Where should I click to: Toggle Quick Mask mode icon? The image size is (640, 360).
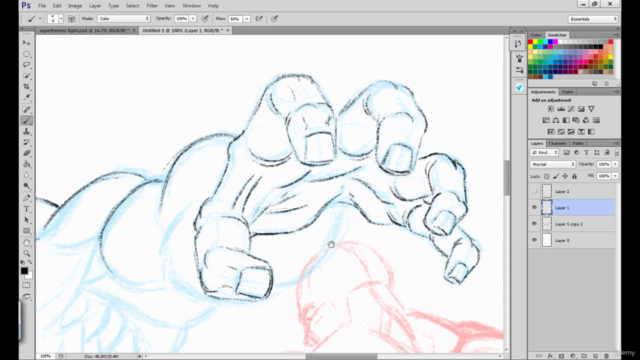(x=27, y=285)
